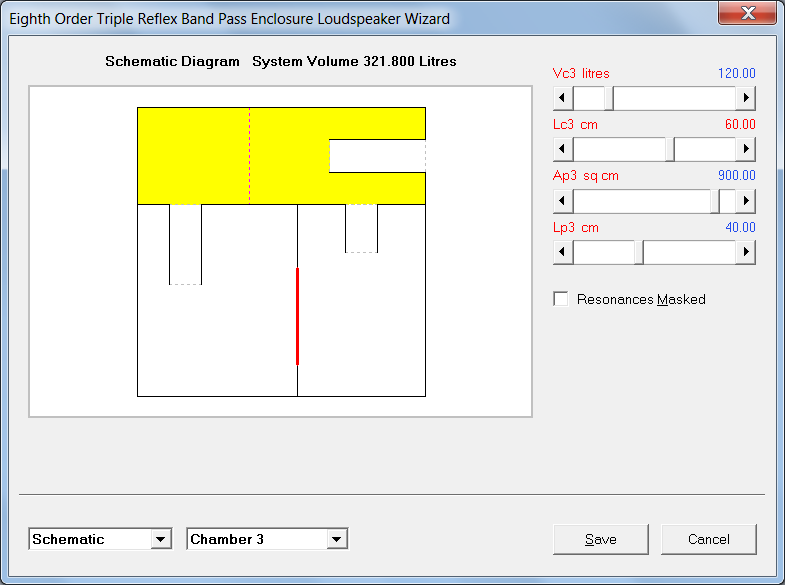The height and width of the screenshot is (585, 785).
Task: Open the Schematic view dropdown
Action: [161, 539]
